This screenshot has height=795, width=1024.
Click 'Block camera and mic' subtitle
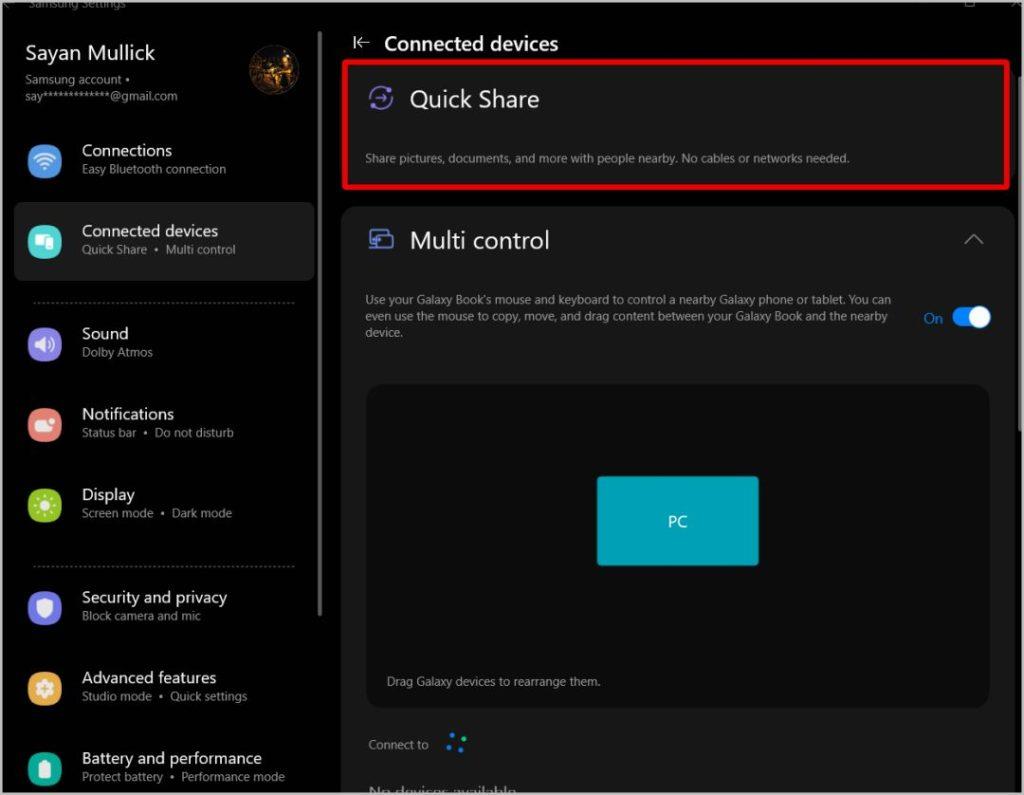pyautogui.click(x=141, y=615)
